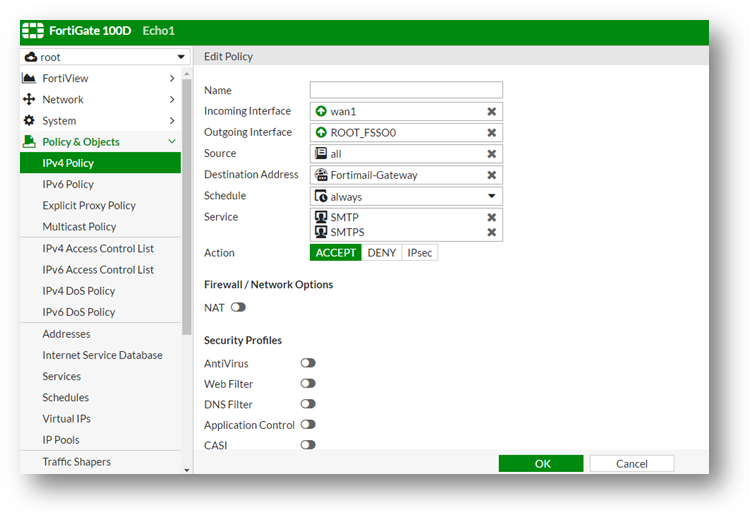Remove wan1 from Incoming Interface
The height and width of the screenshot is (514, 749).
pos(491,111)
